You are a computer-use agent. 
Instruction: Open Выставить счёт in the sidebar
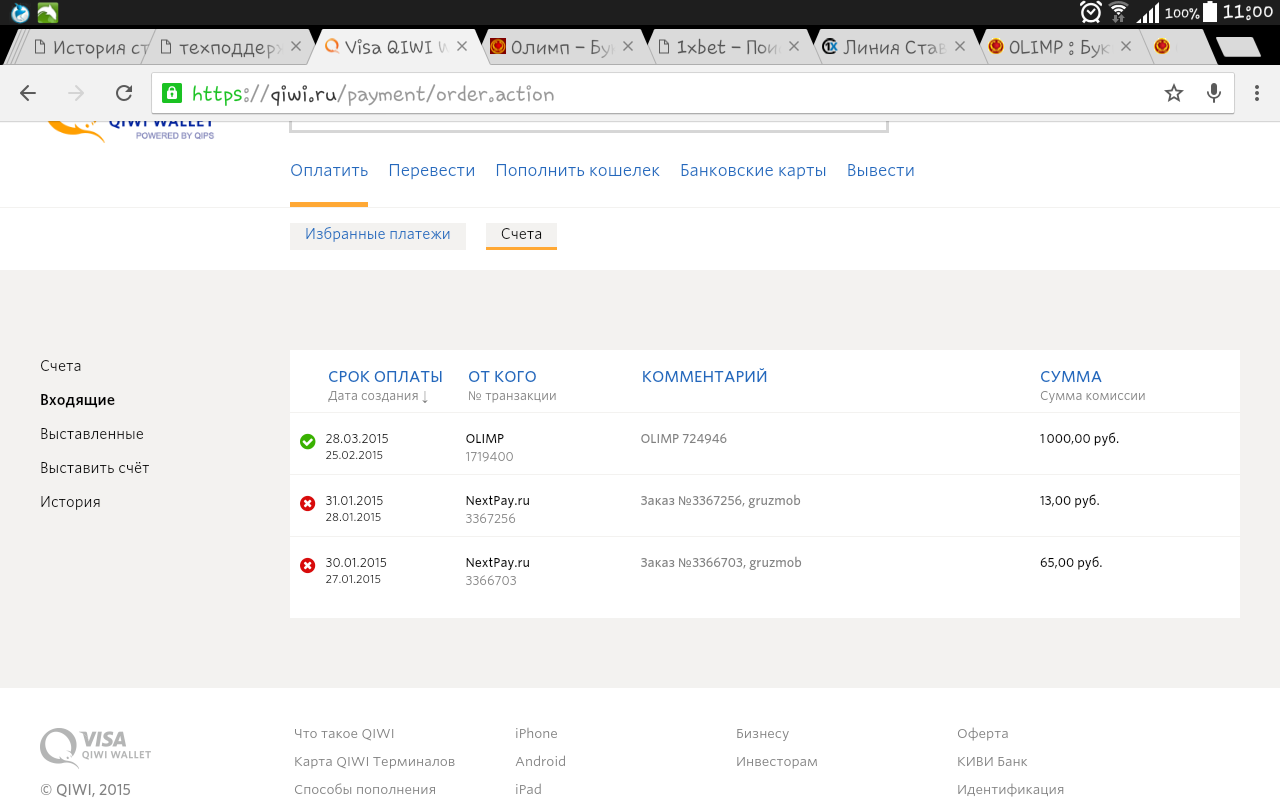click(x=95, y=468)
